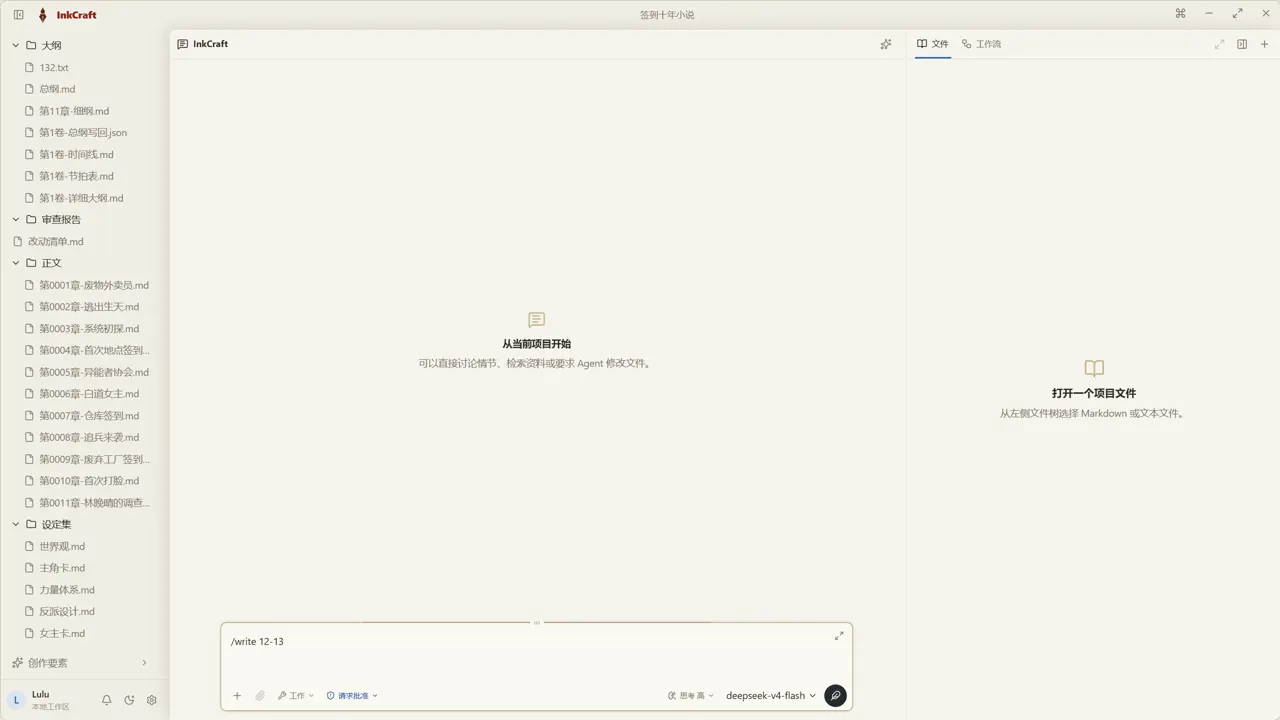
Task: Open the command shortcut (⌘) icon
Action: pyautogui.click(x=1180, y=14)
